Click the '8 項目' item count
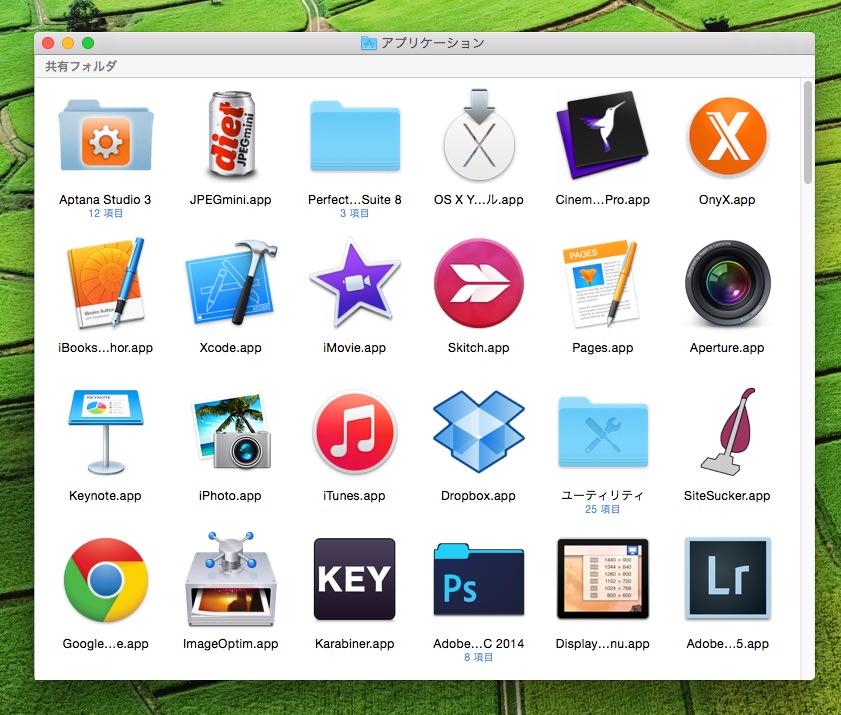Image resolution: width=841 pixels, height=715 pixels. pos(479,658)
